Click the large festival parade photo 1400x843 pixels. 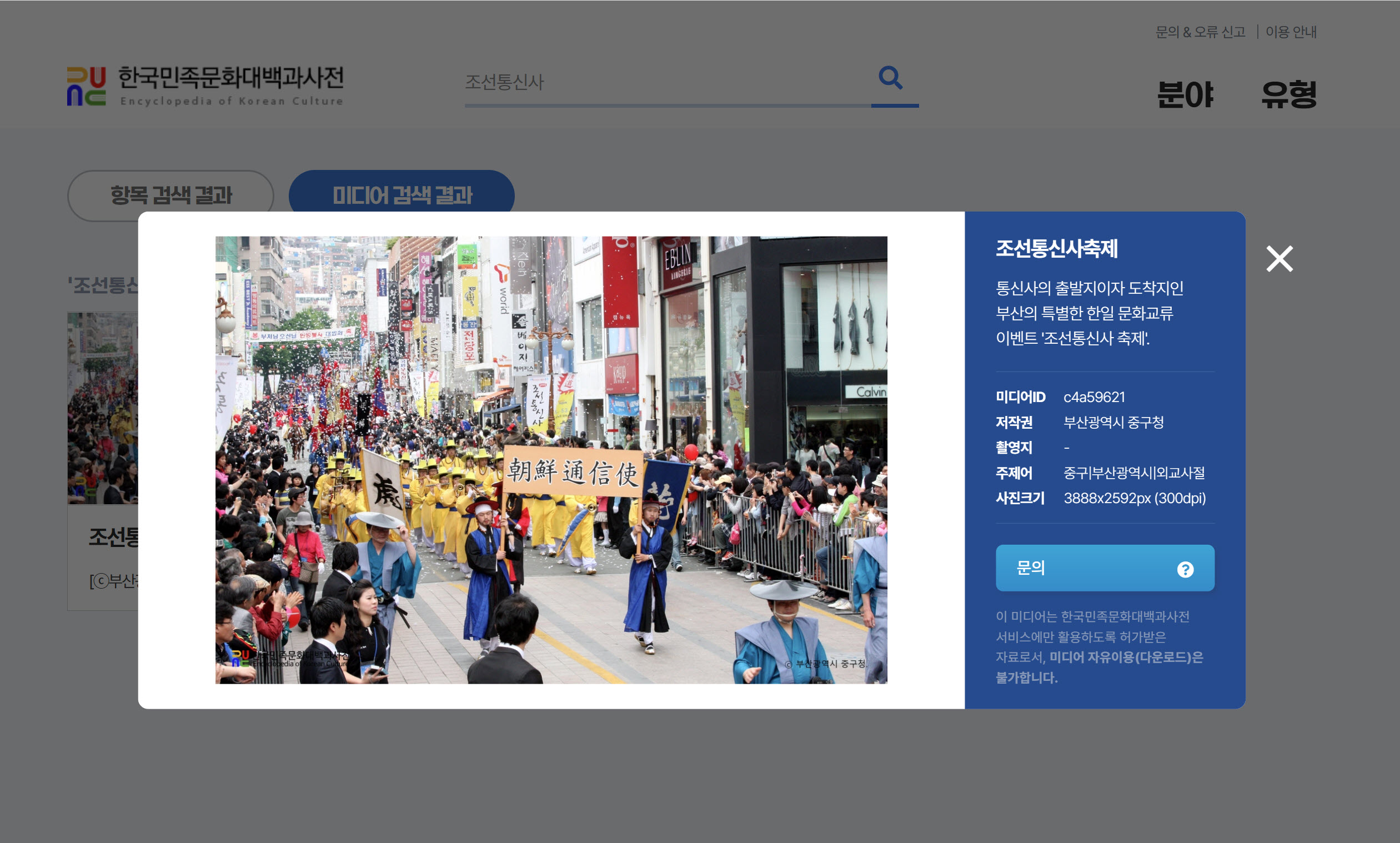click(x=551, y=460)
